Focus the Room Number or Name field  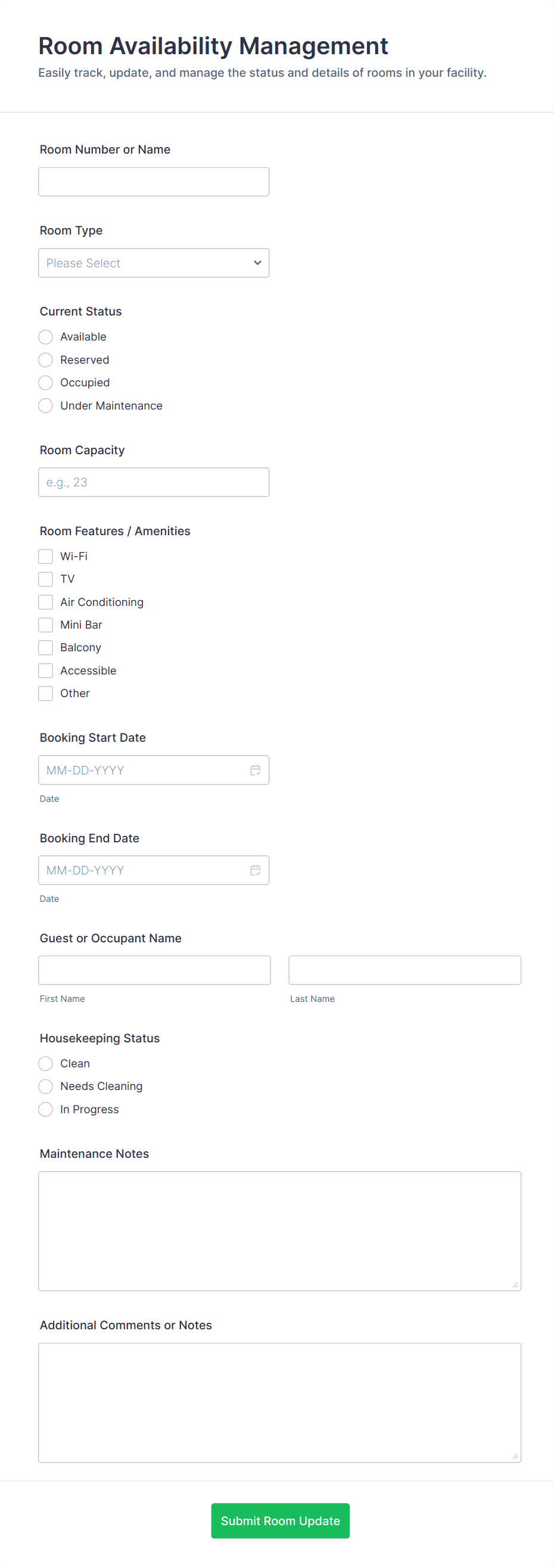pos(154,182)
